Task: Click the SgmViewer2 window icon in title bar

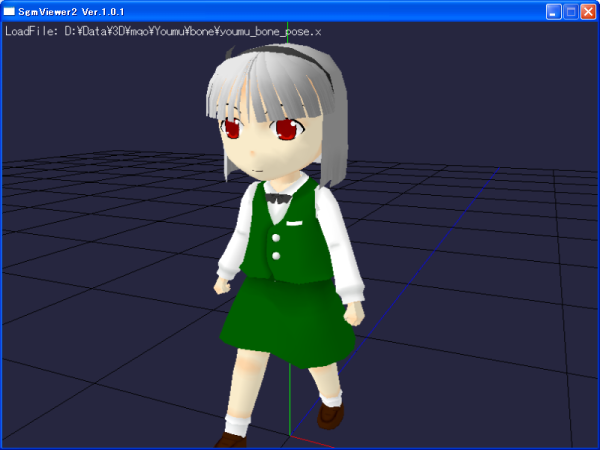Action: coord(9,11)
